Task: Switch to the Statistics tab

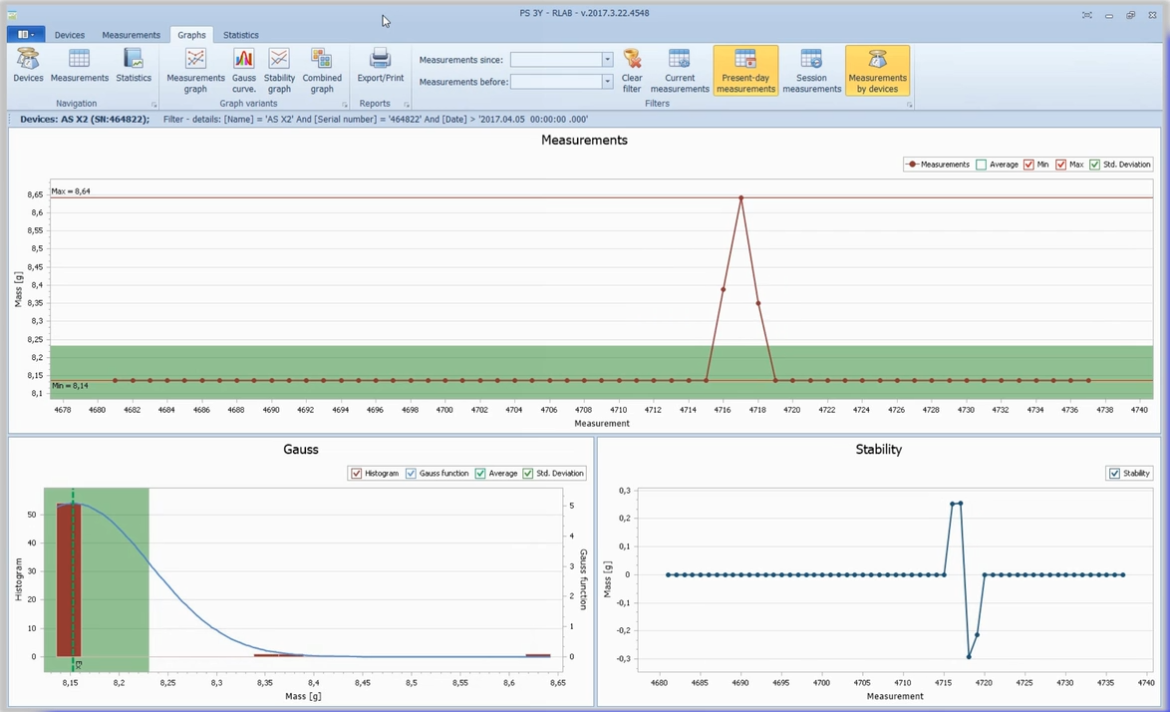Action: coord(240,35)
